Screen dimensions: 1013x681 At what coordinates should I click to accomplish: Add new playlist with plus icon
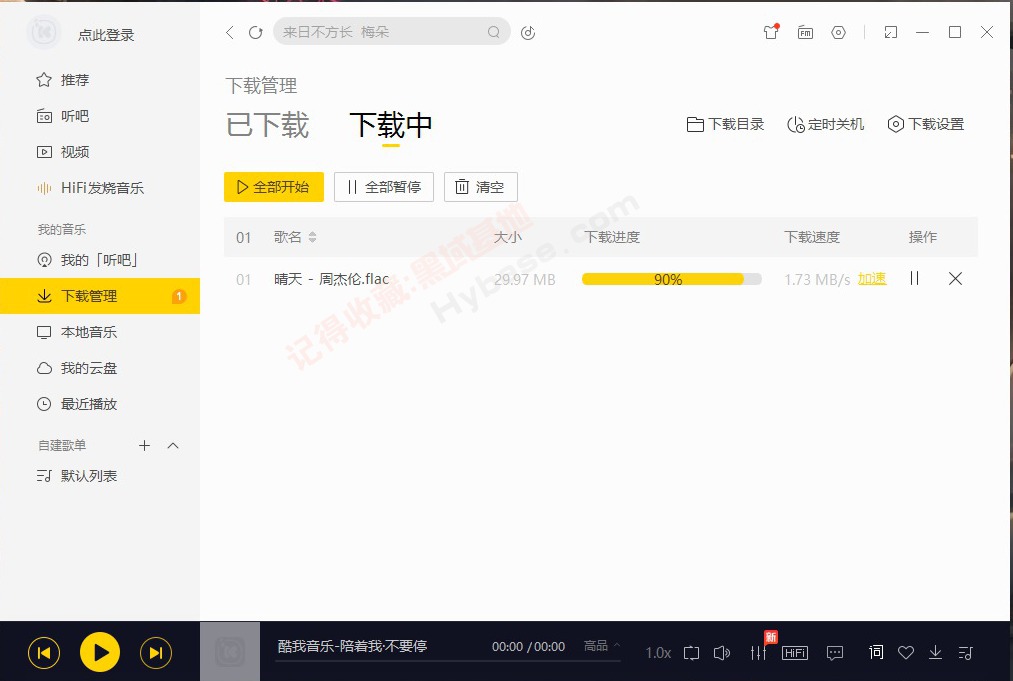(144, 445)
